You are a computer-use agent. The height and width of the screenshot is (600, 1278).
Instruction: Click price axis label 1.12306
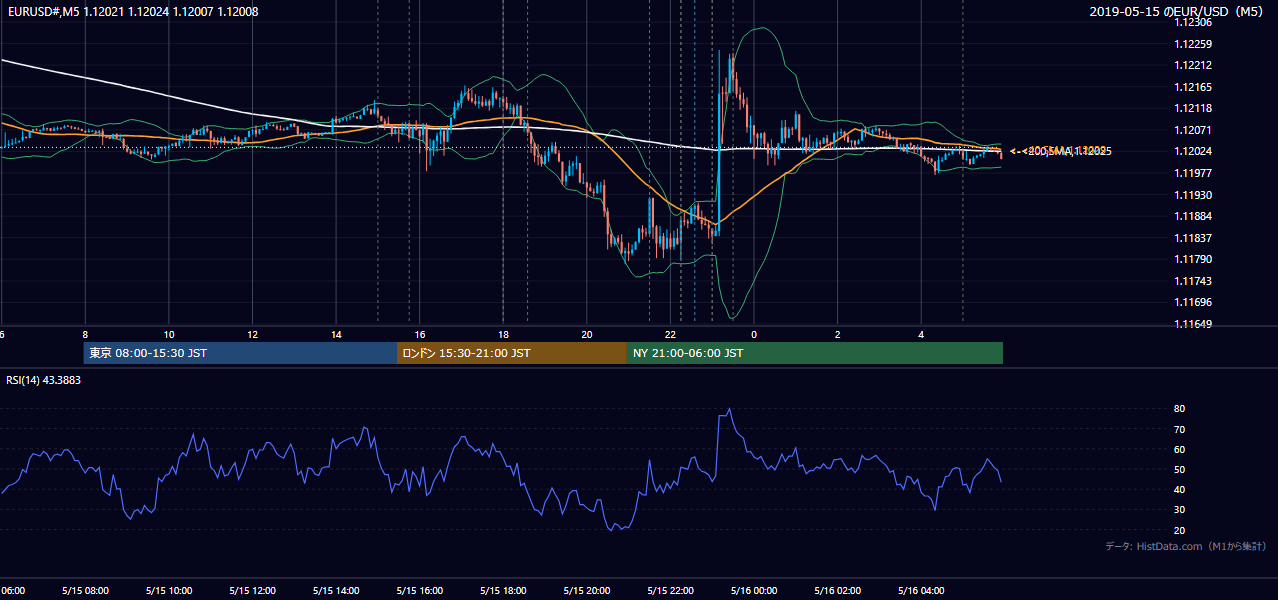[x=1192, y=22]
